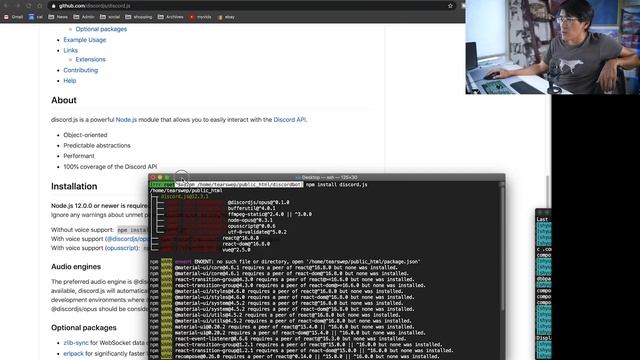Click 'npm install discord.js' command in terminal
This screenshot has height=360, width=640.
click(337, 184)
